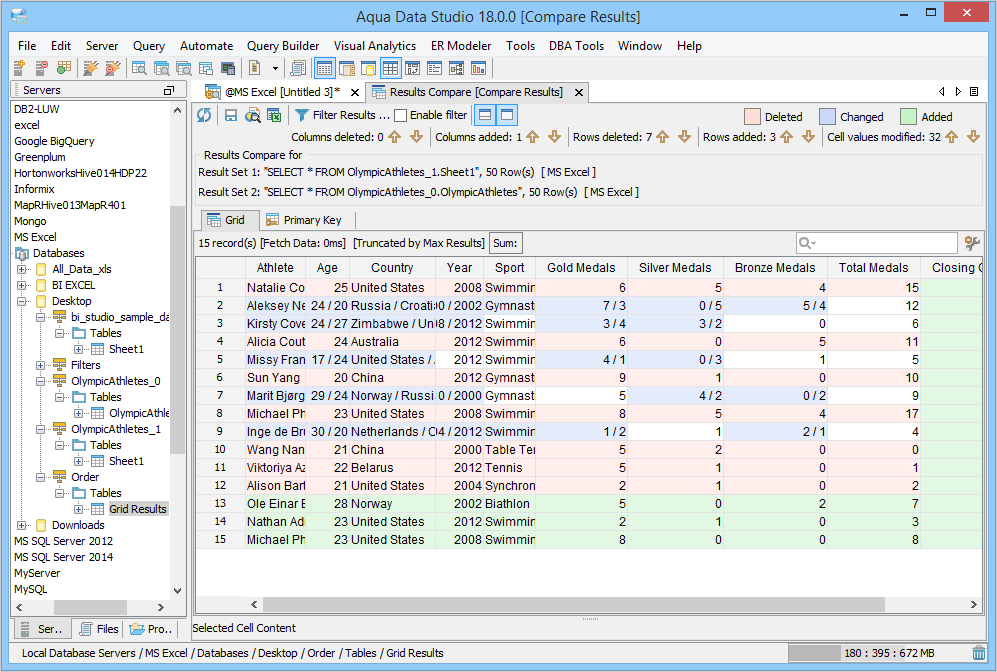Screen dimensions: 997x672
Task: Click the Filter Results funnel icon
Action: point(301,115)
